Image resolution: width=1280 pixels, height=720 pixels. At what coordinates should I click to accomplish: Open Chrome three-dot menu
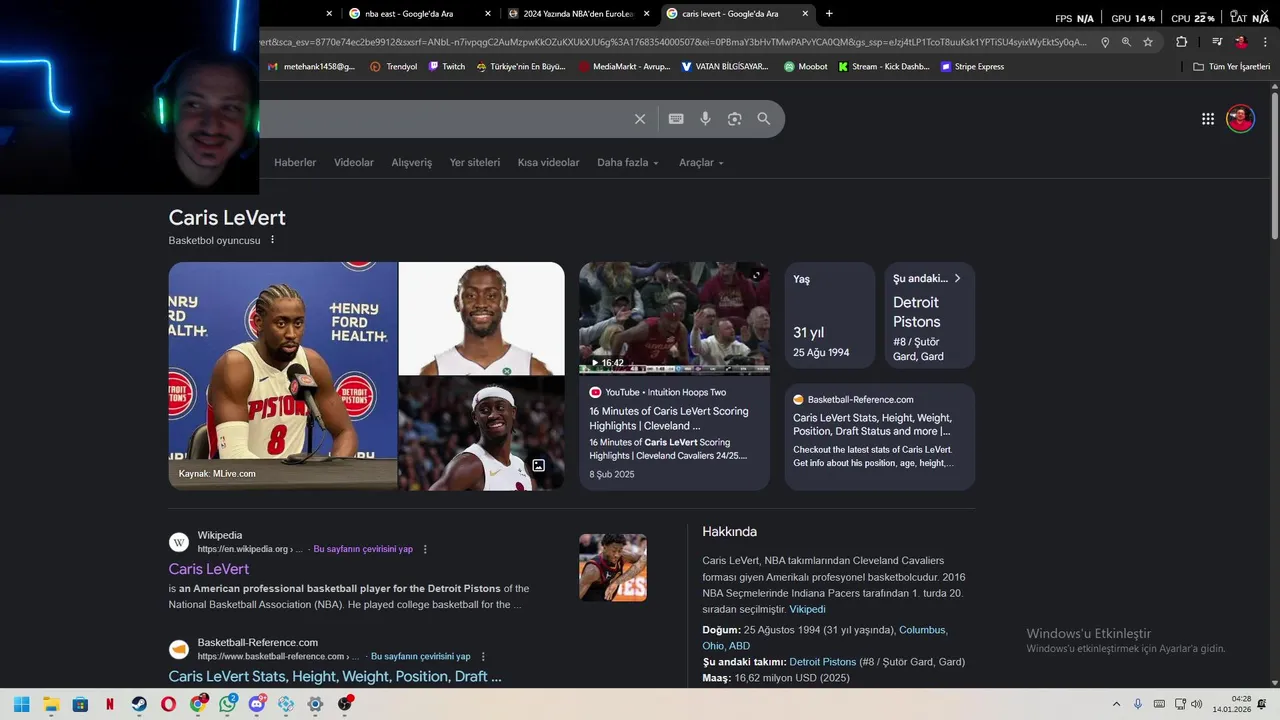1265,42
